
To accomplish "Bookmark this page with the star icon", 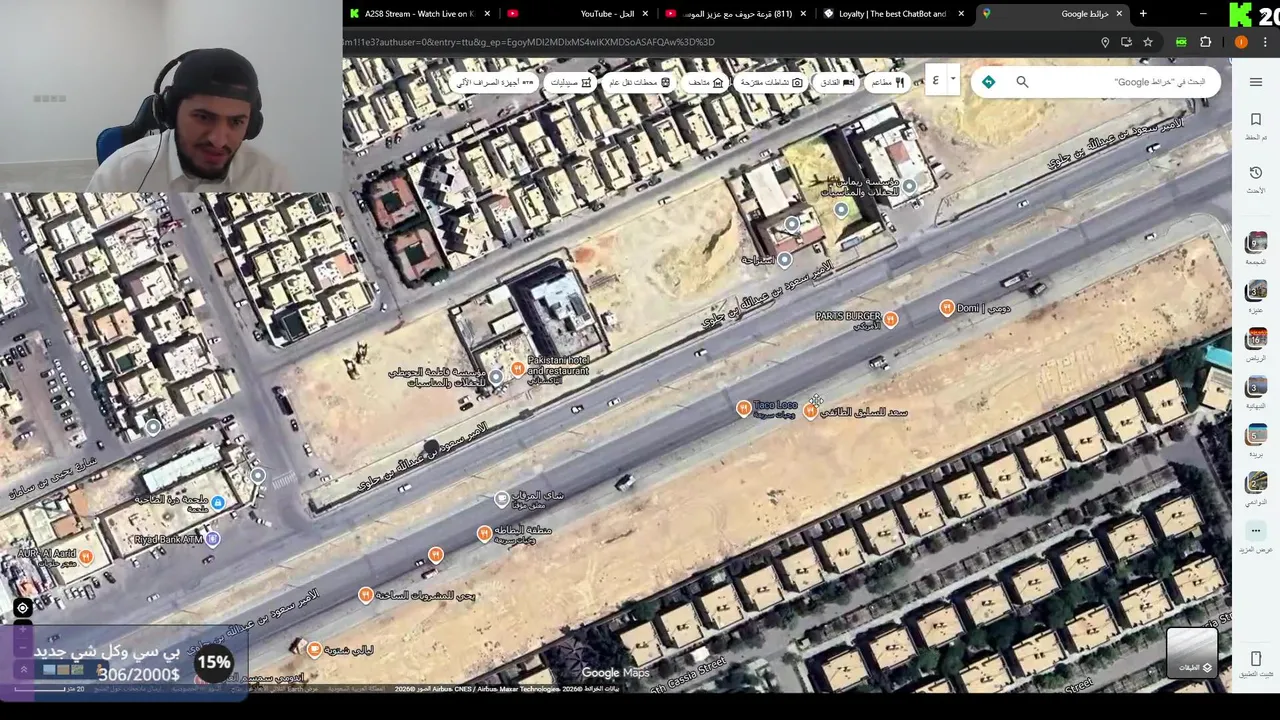I will tap(1148, 42).
